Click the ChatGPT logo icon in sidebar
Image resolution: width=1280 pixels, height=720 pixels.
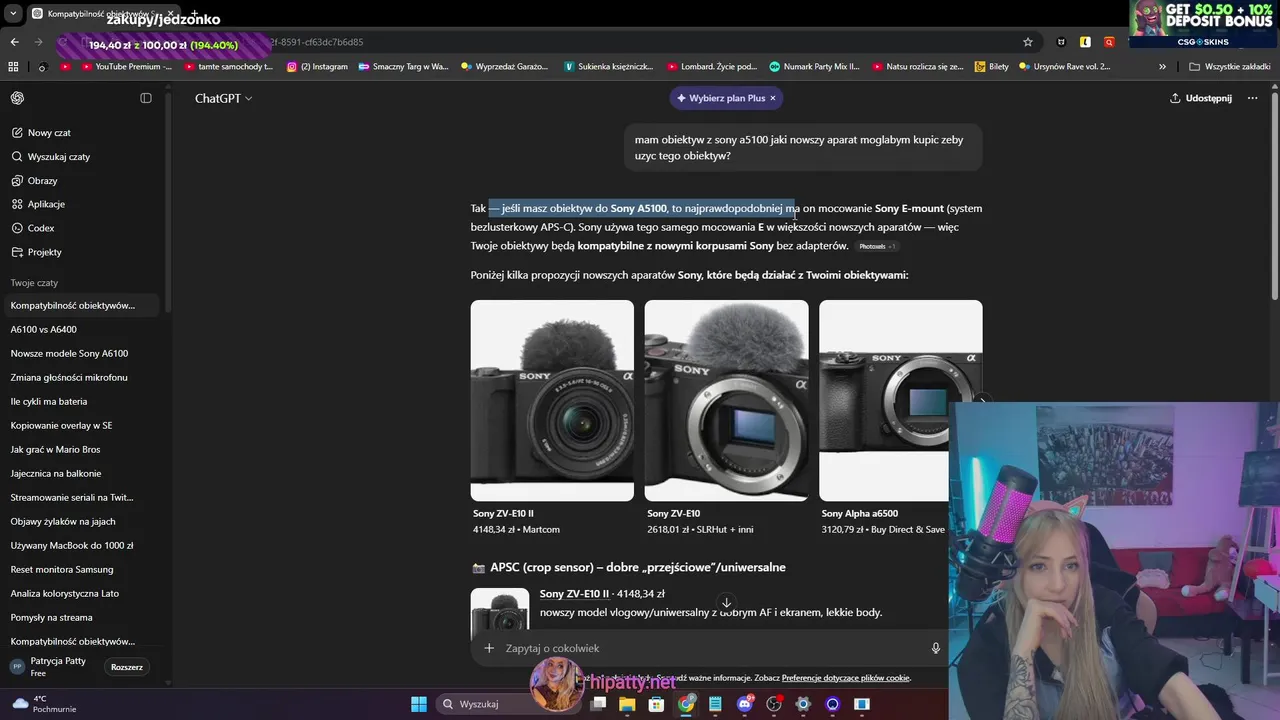[17, 98]
